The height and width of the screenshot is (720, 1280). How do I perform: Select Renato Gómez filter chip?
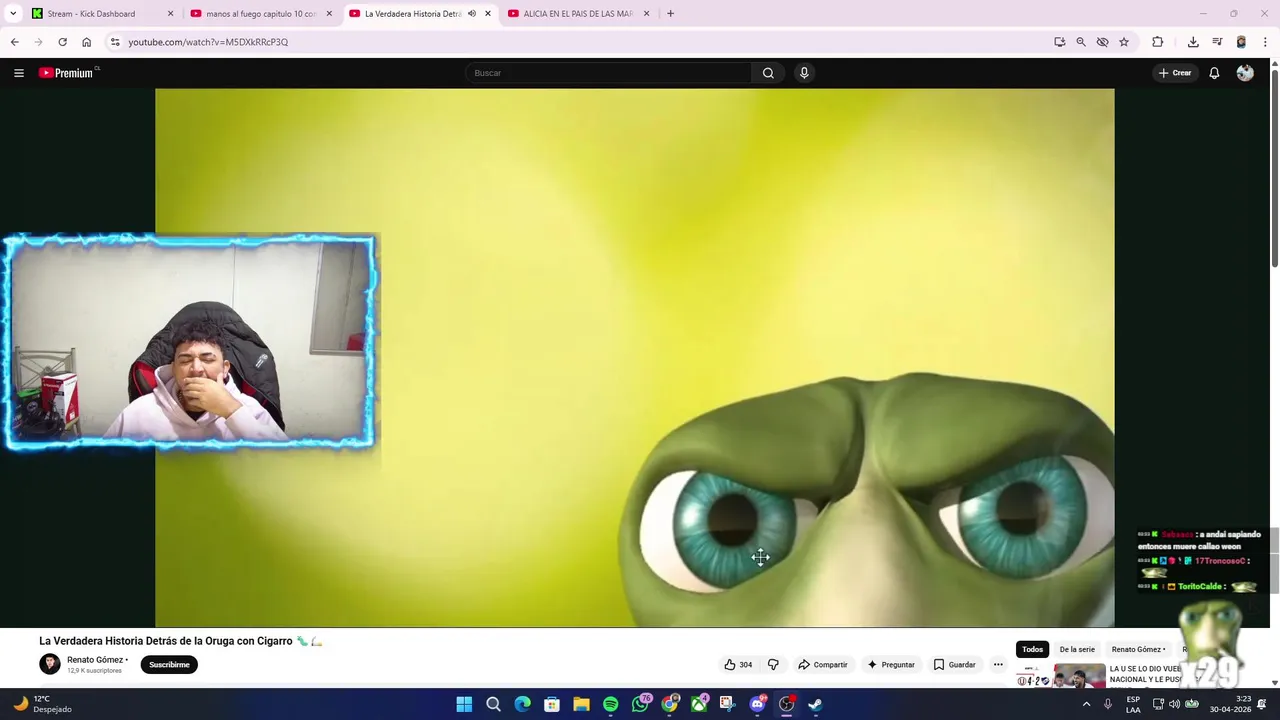[1138, 649]
